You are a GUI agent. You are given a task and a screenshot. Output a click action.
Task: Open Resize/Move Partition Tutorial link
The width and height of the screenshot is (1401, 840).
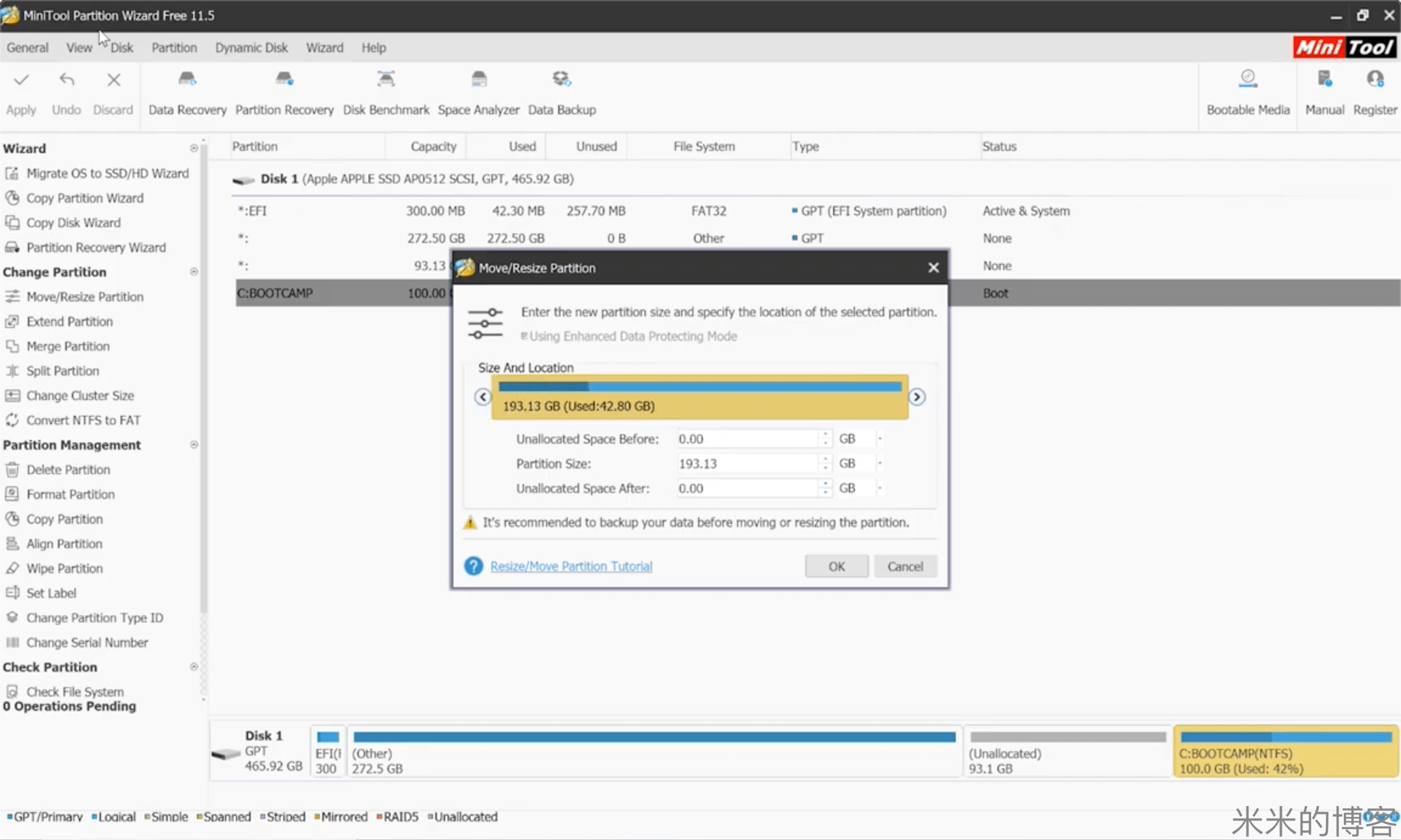point(571,566)
